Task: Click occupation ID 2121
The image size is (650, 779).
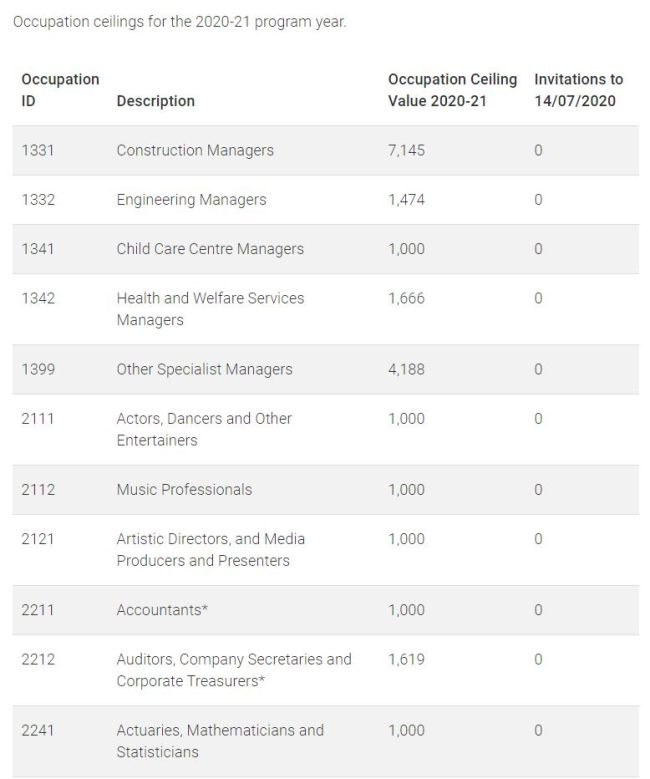Action: point(38,538)
